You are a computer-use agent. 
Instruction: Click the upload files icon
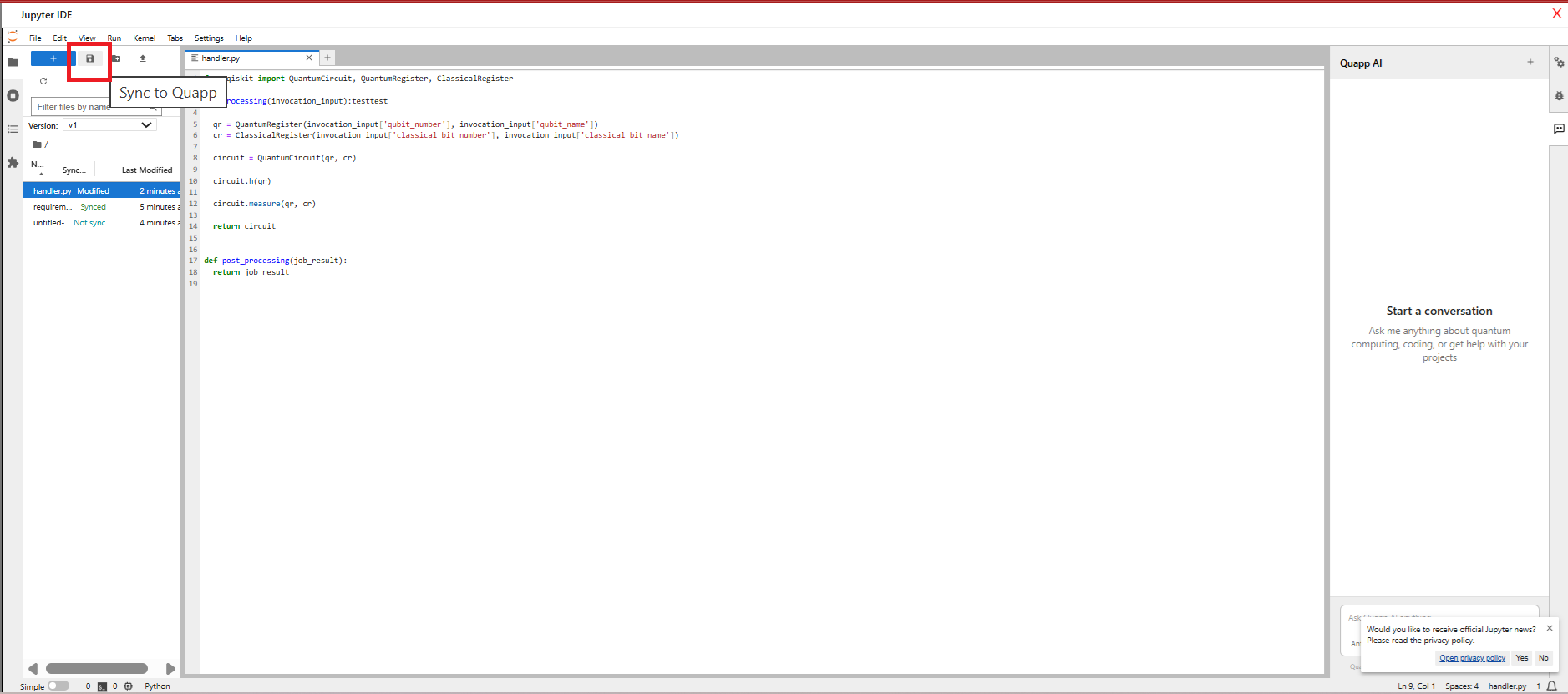(x=143, y=58)
